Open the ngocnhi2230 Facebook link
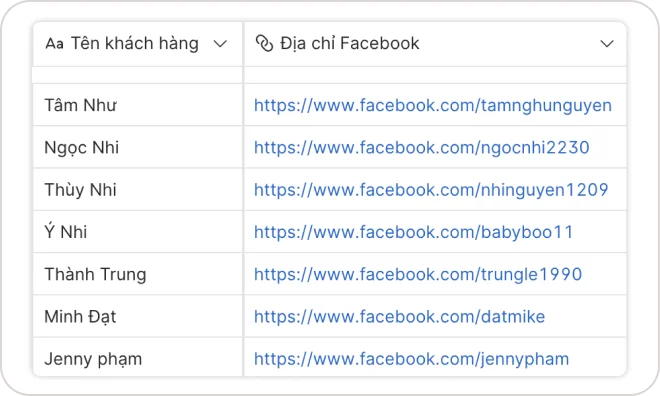Image resolution: width=660 pixels, height=396 pixels. coord(421,148)
